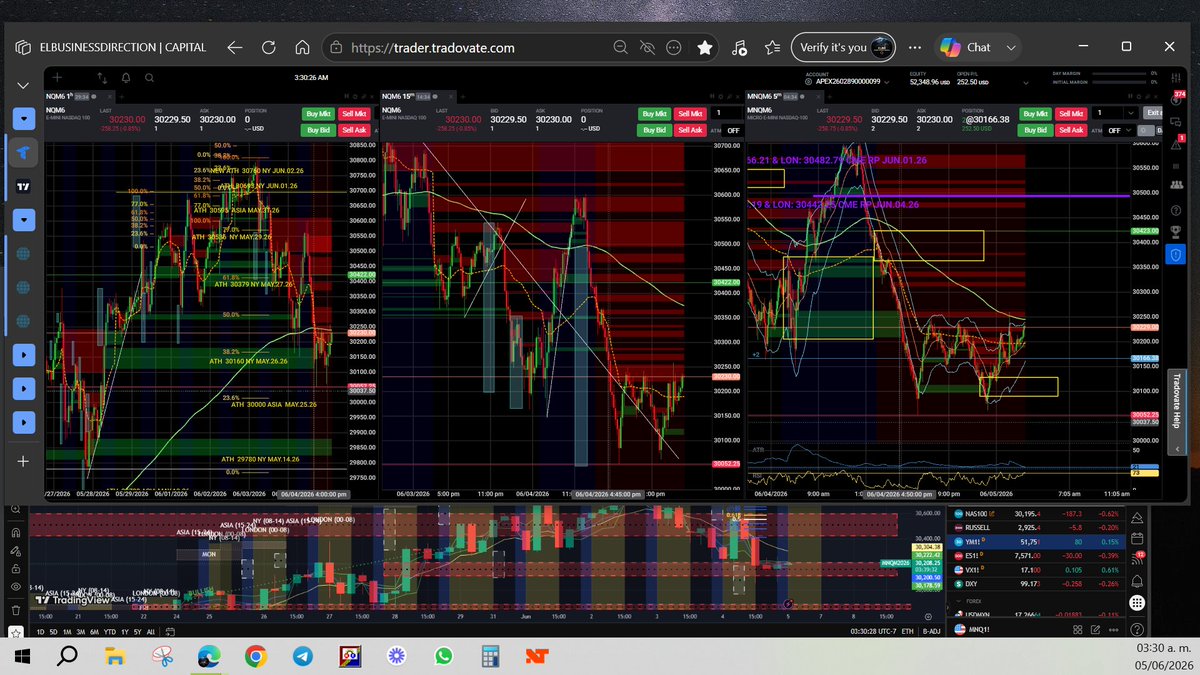Screen dimensions: 1200x675
Task: Open the Tradovate orders arrows icon
Action: (x=102, y=77)
